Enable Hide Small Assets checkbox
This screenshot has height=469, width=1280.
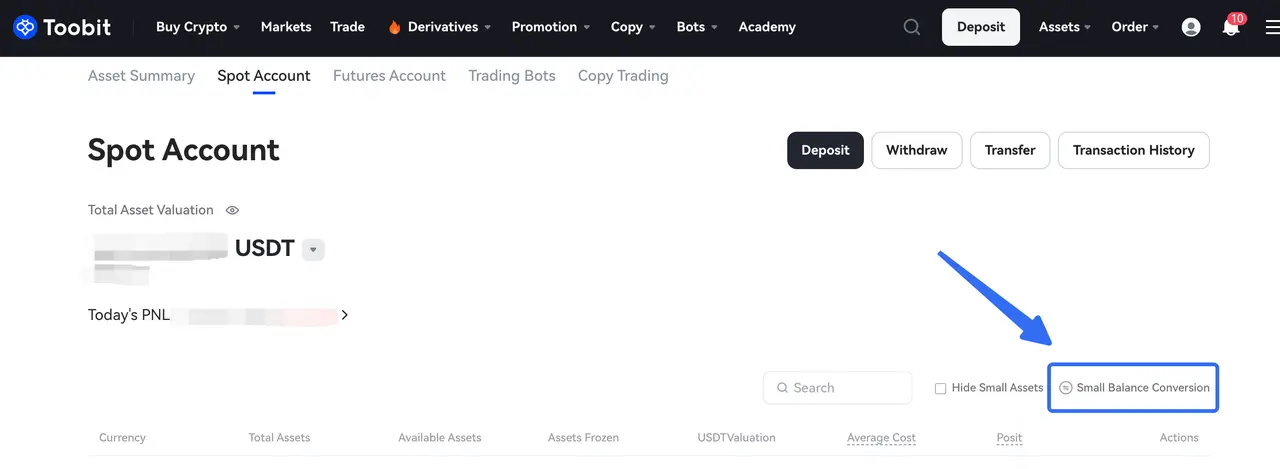[940, 388]
